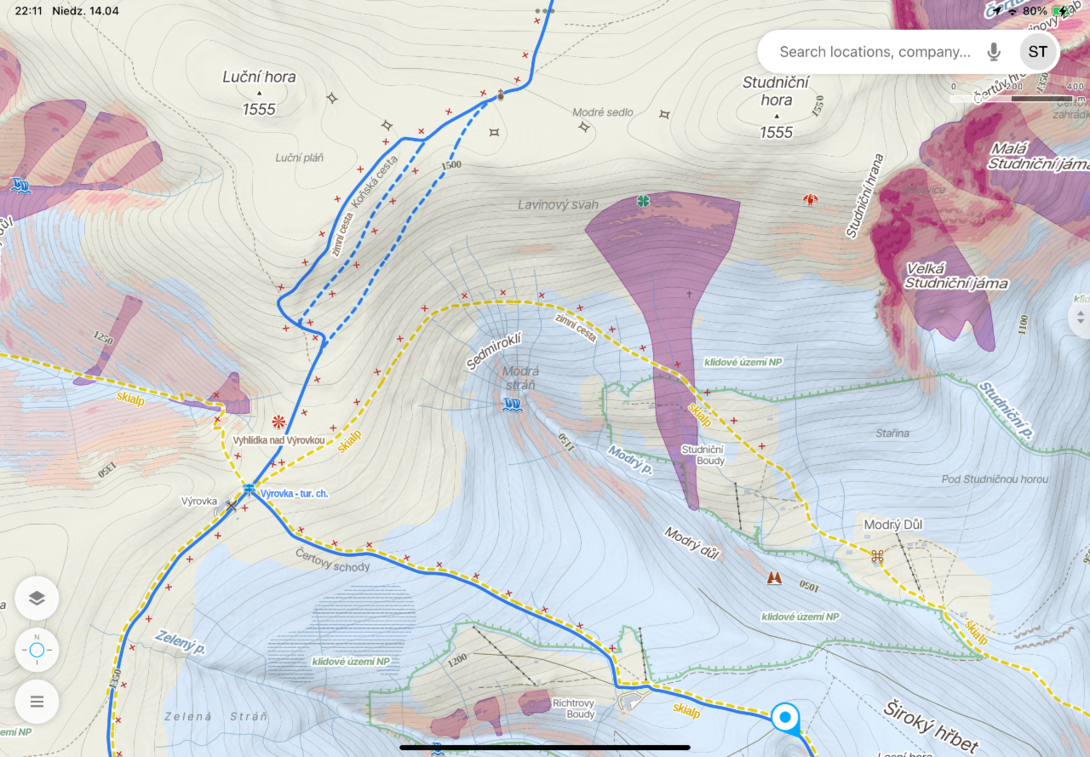
Task: Select the Výrovka - tur. ch. blue label
Action: (x=294, y=494)
